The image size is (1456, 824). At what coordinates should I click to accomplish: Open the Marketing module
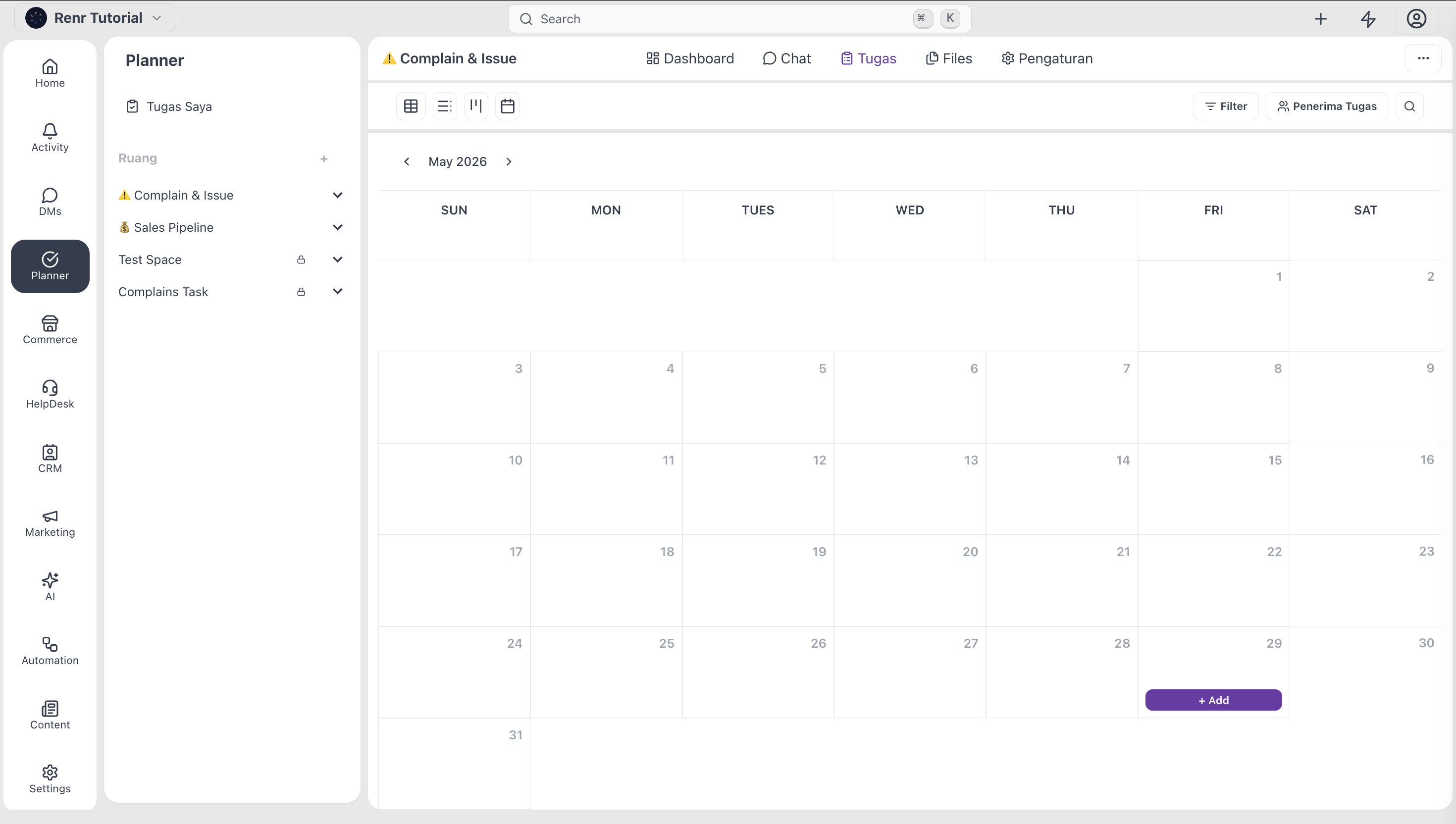pyautogui.click(x=50, y=523)
